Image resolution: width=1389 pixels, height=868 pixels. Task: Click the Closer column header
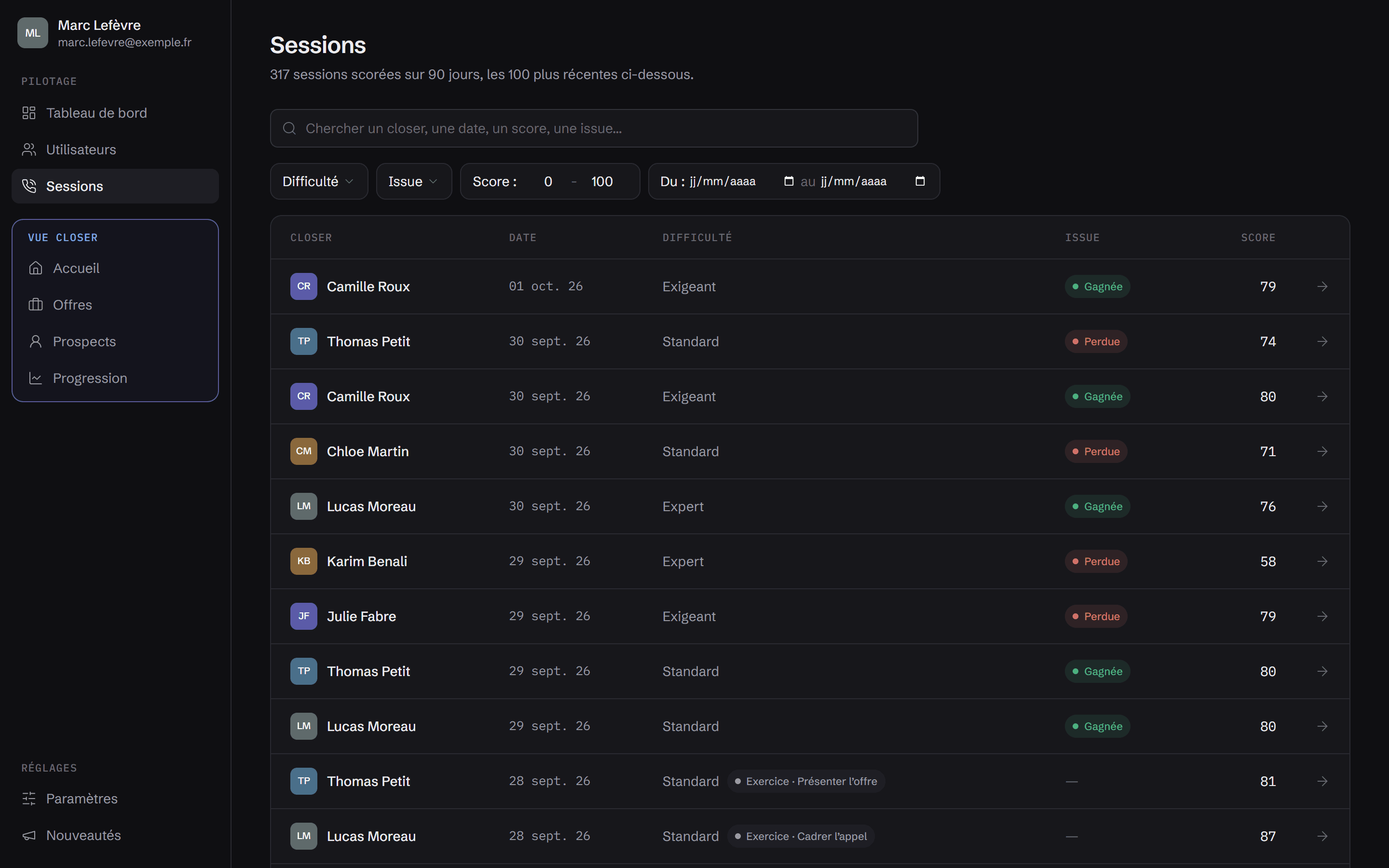(311, 238)
